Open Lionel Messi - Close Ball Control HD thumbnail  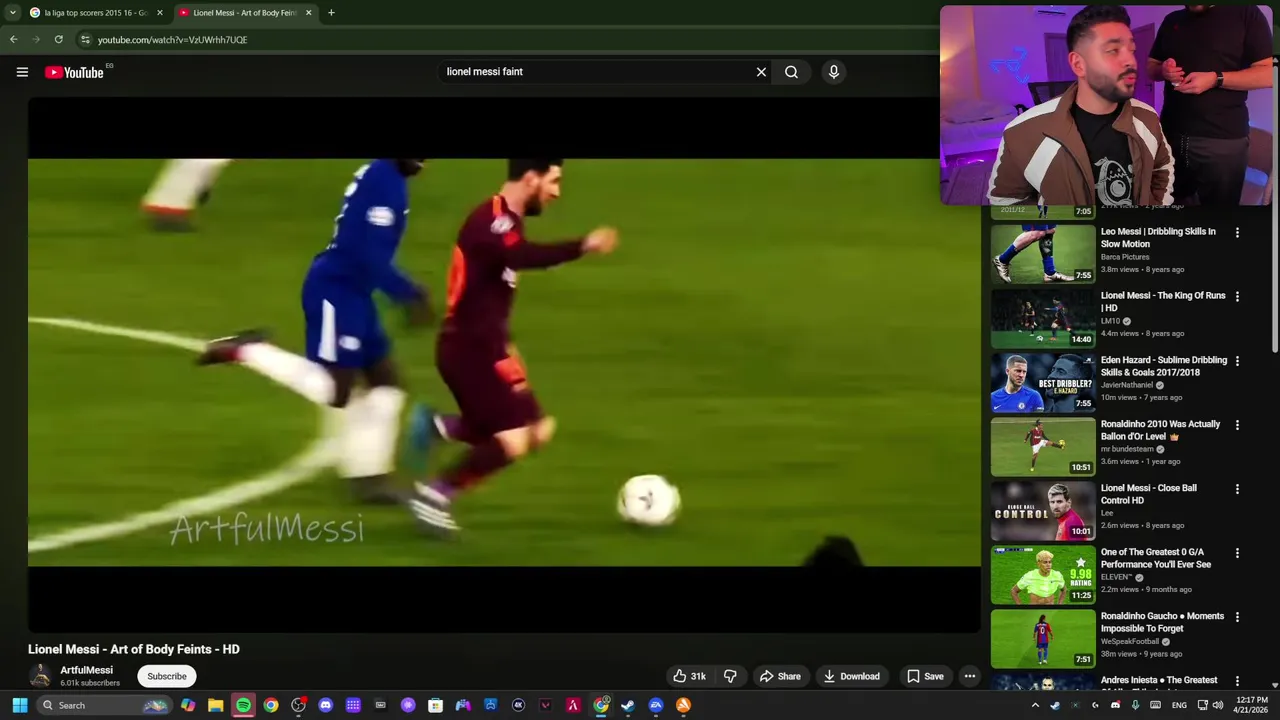(1043, 510)
